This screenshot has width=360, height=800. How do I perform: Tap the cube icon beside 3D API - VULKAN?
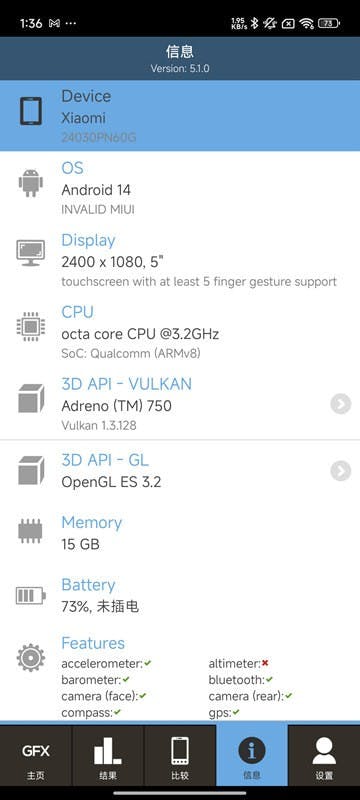click(x=31, y=398)
